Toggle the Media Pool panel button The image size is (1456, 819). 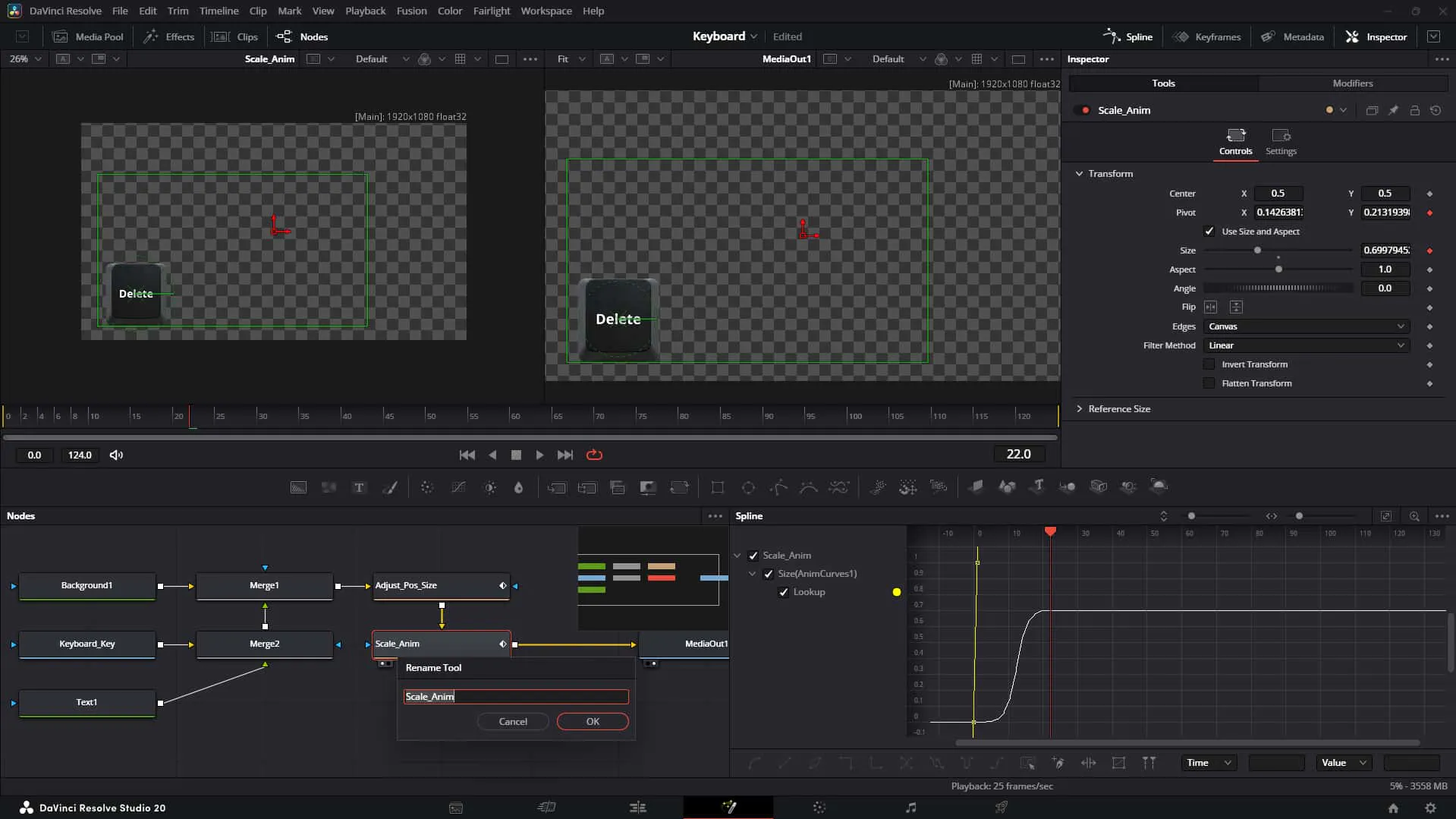[88, 36]
